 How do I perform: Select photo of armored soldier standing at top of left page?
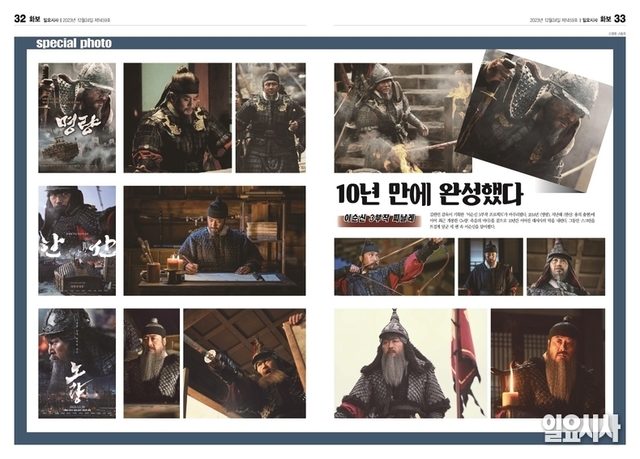pyautogui.click(x=271, y=118)
